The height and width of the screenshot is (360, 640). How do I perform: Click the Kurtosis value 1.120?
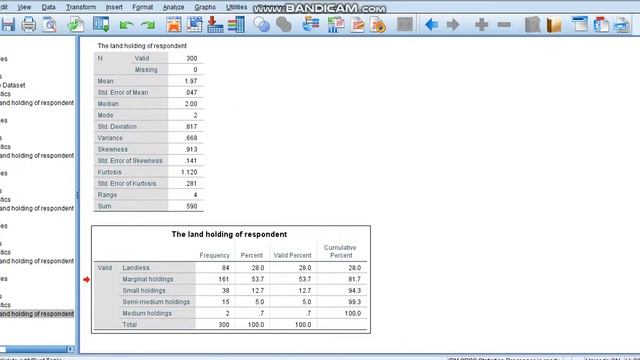[x=189, y=172]
